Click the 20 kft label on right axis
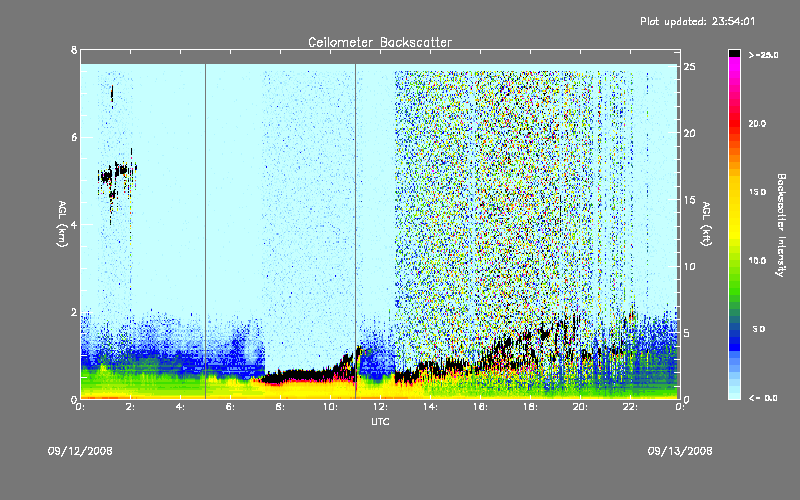This screenshot has height=500, width=800. 689,133
